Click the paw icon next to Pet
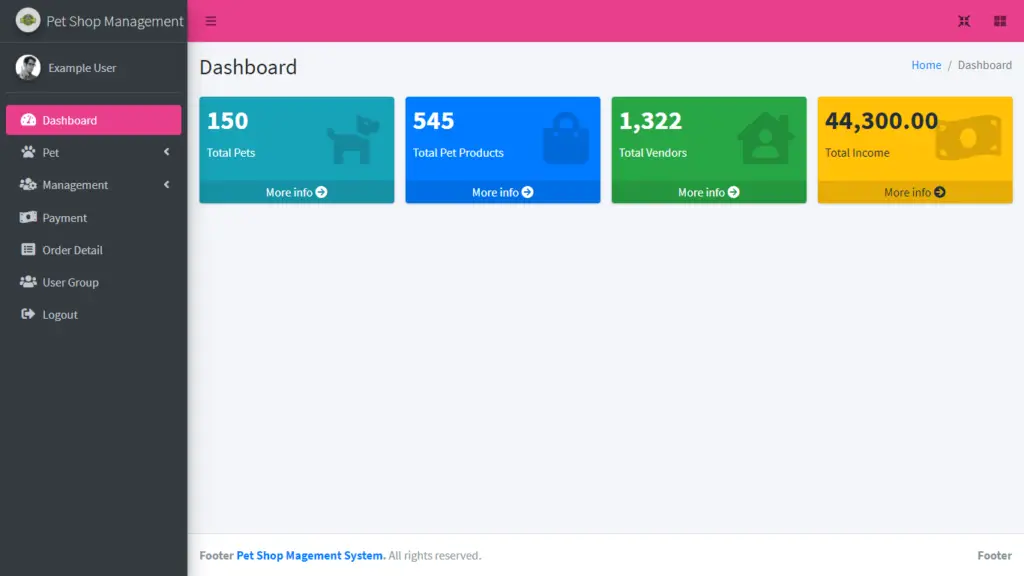1024x576 pixels. pos(28,152)
